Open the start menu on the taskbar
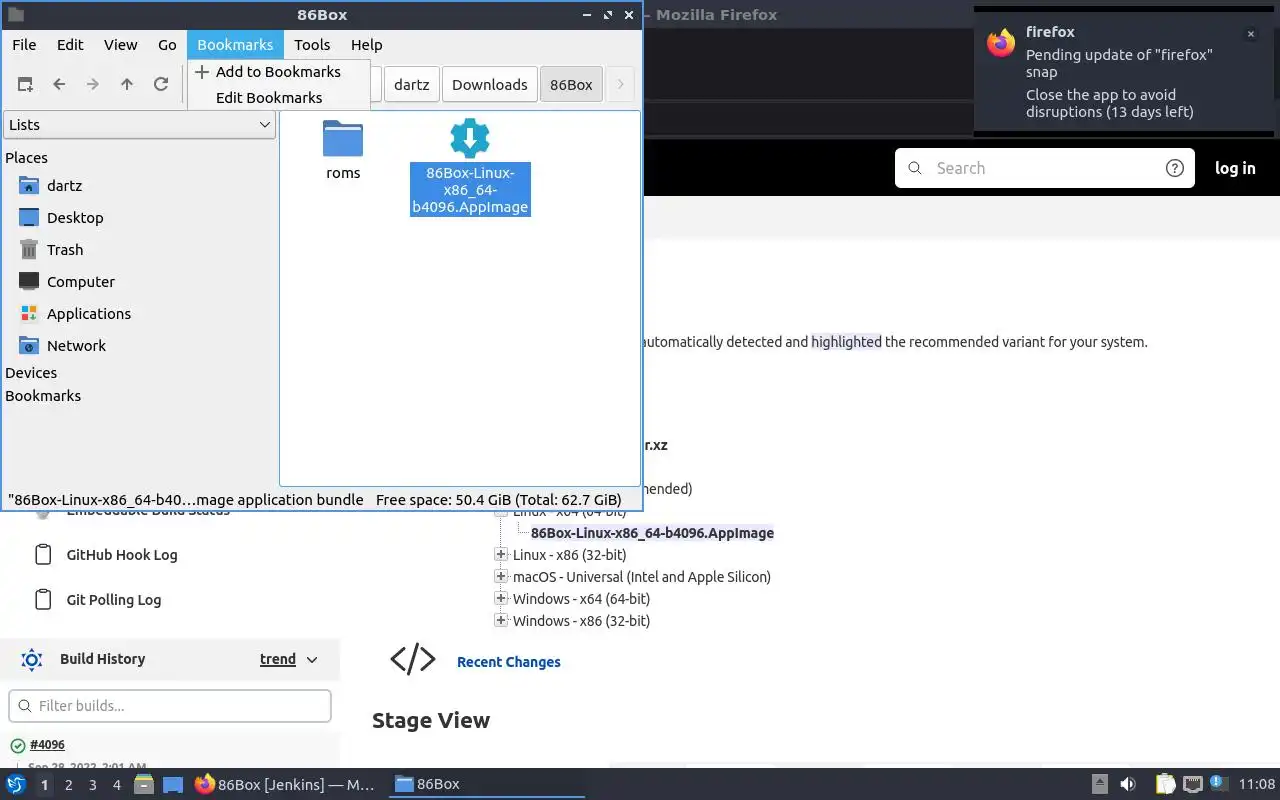This screenshot has height=800, width=1280. (16, 785)
